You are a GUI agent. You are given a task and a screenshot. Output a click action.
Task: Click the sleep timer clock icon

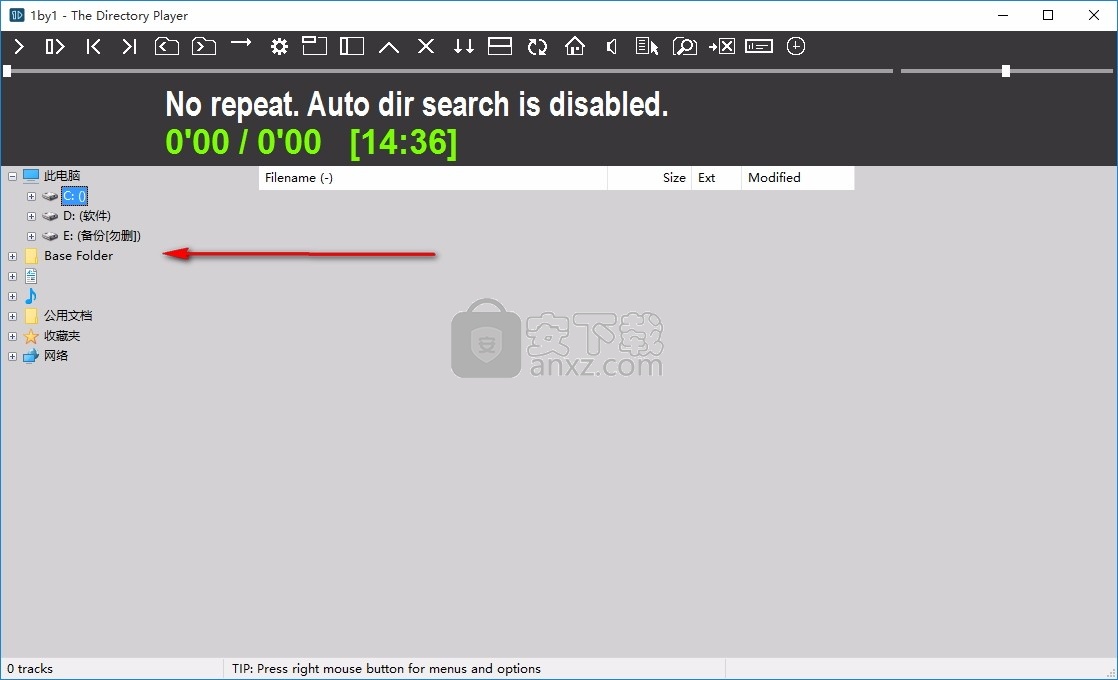click(796, 46)
